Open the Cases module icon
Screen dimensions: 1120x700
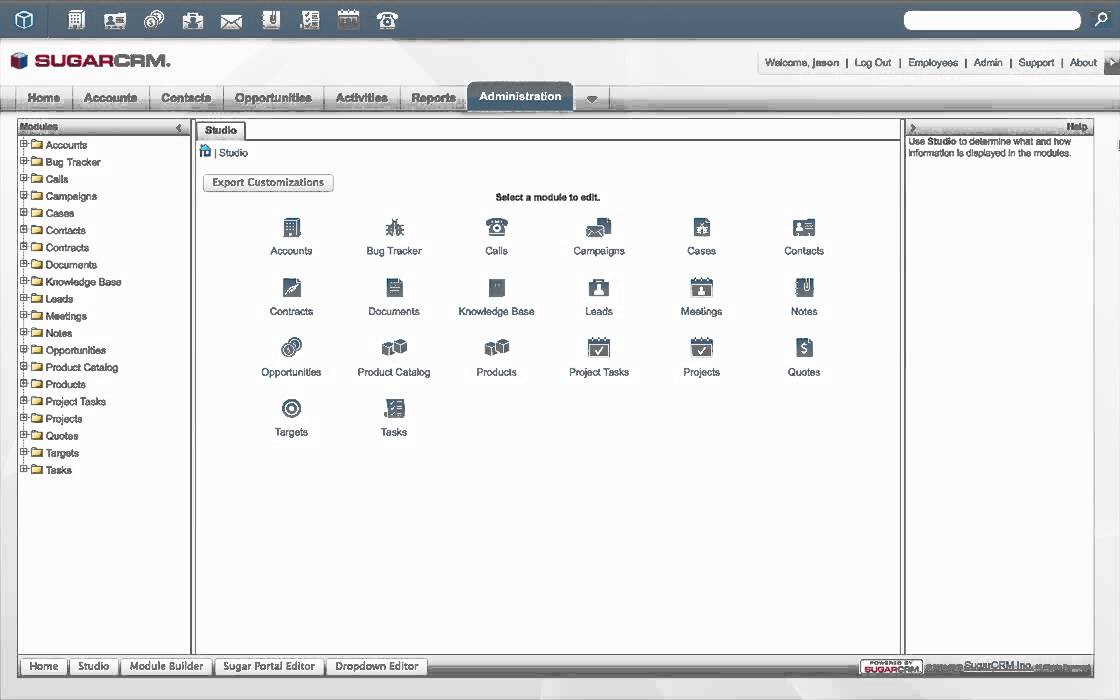click(x=701, y=228)
